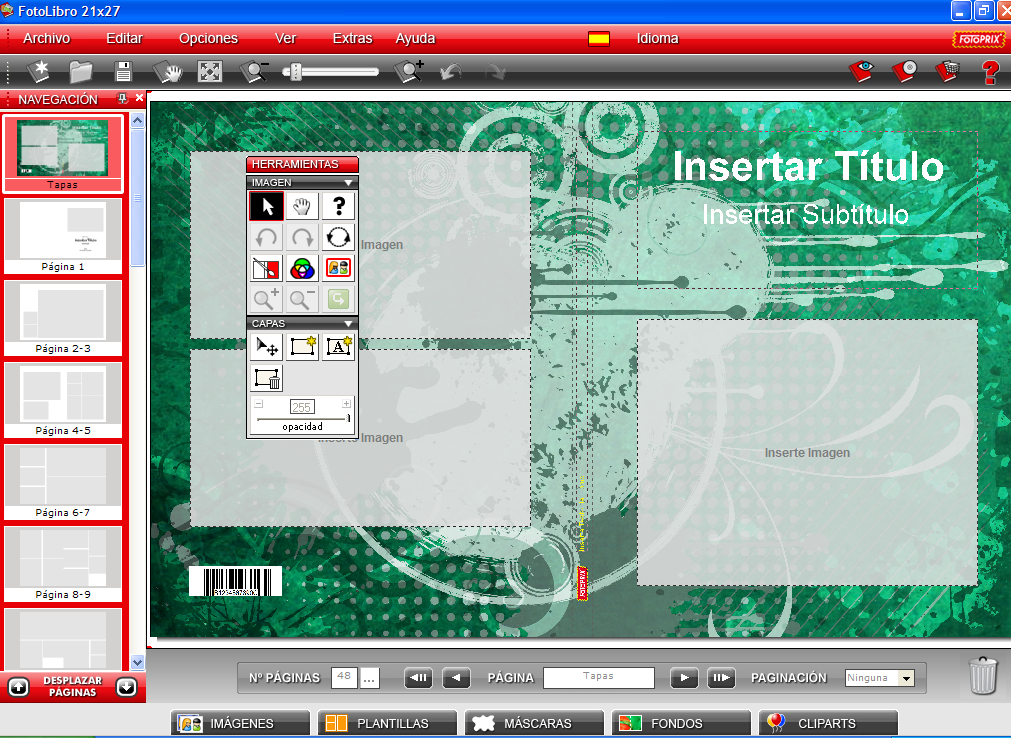The image size is (1011, 738).
Task: Add a new image frame layer
Action: click(302, 347)
